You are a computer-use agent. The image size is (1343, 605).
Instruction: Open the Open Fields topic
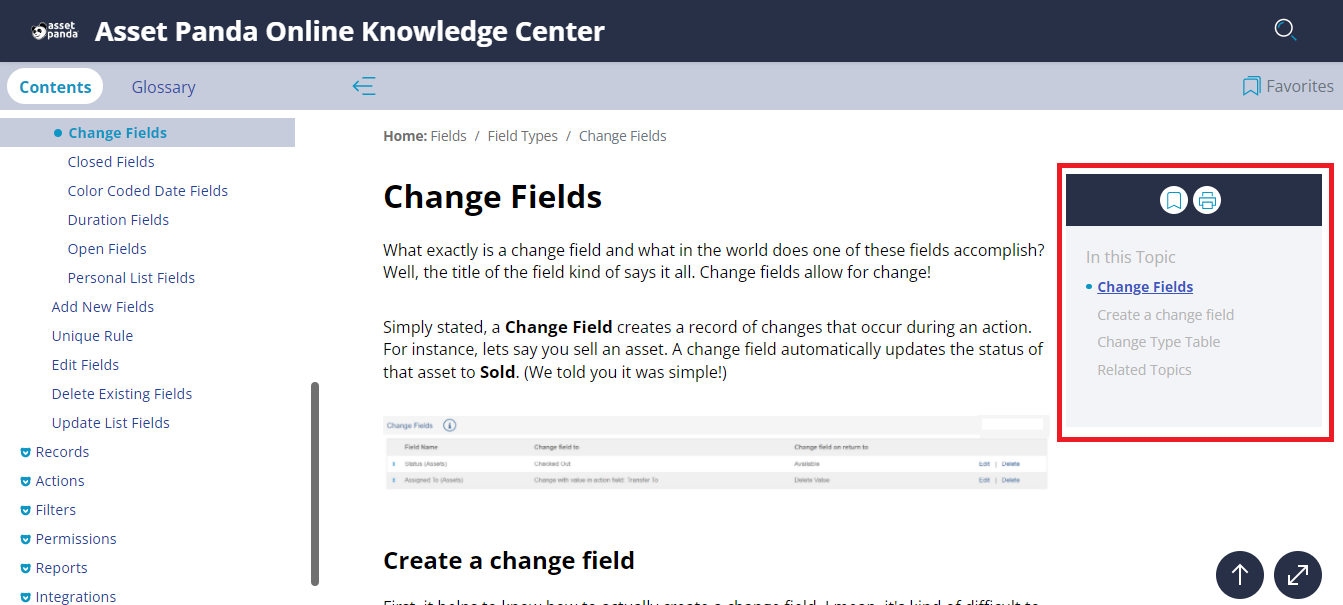[107, 249]
